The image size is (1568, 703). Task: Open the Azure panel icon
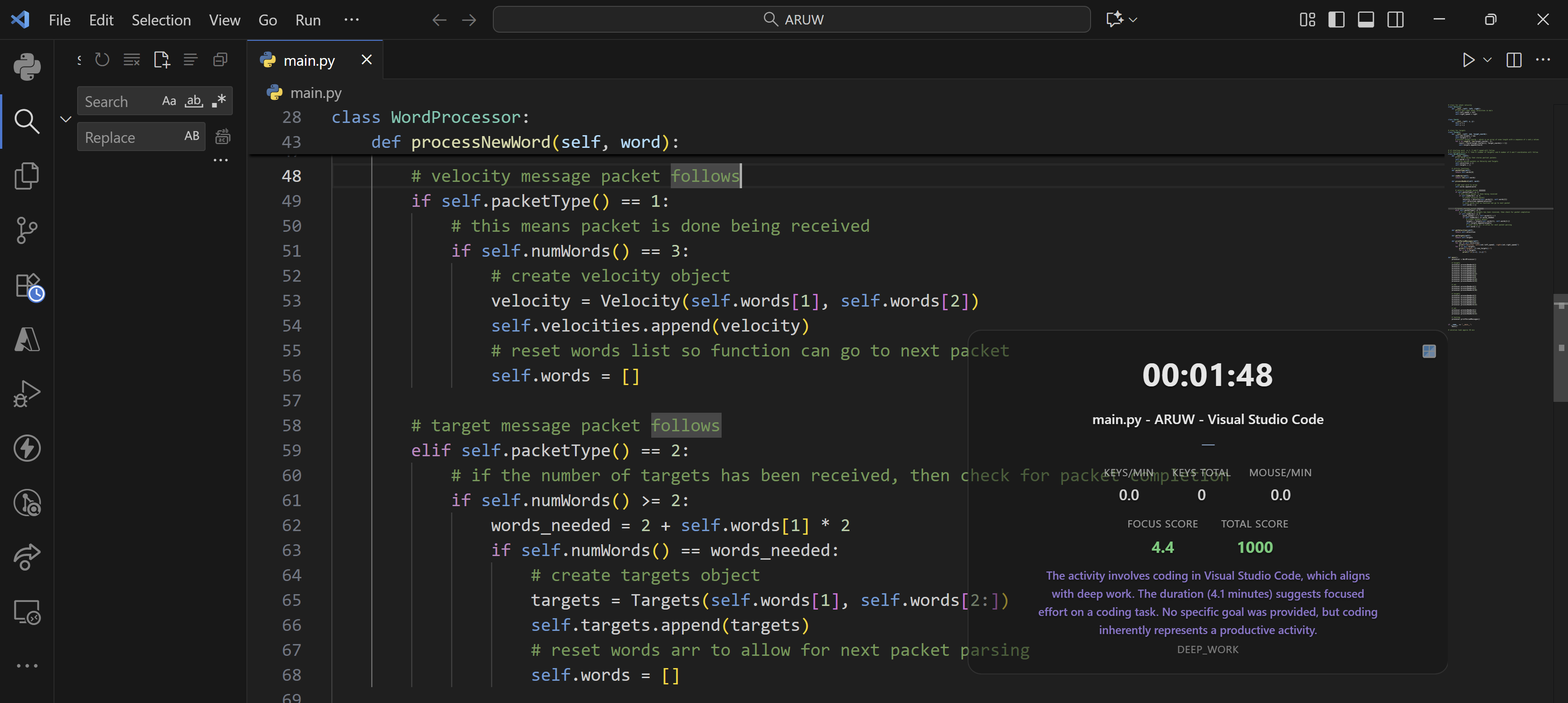point(27,339)
